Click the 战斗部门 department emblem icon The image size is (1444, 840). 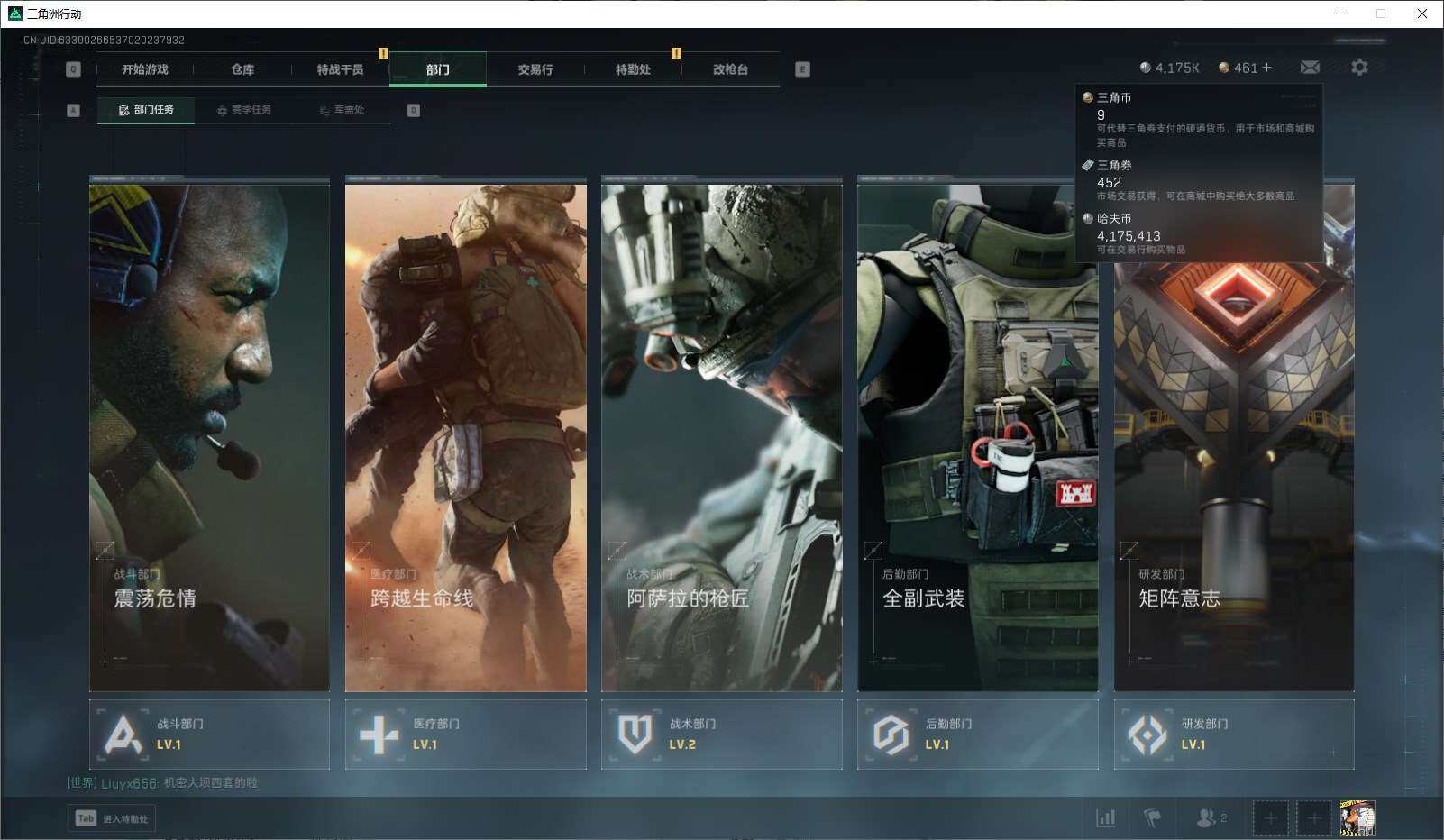click(x=123, y=735)
